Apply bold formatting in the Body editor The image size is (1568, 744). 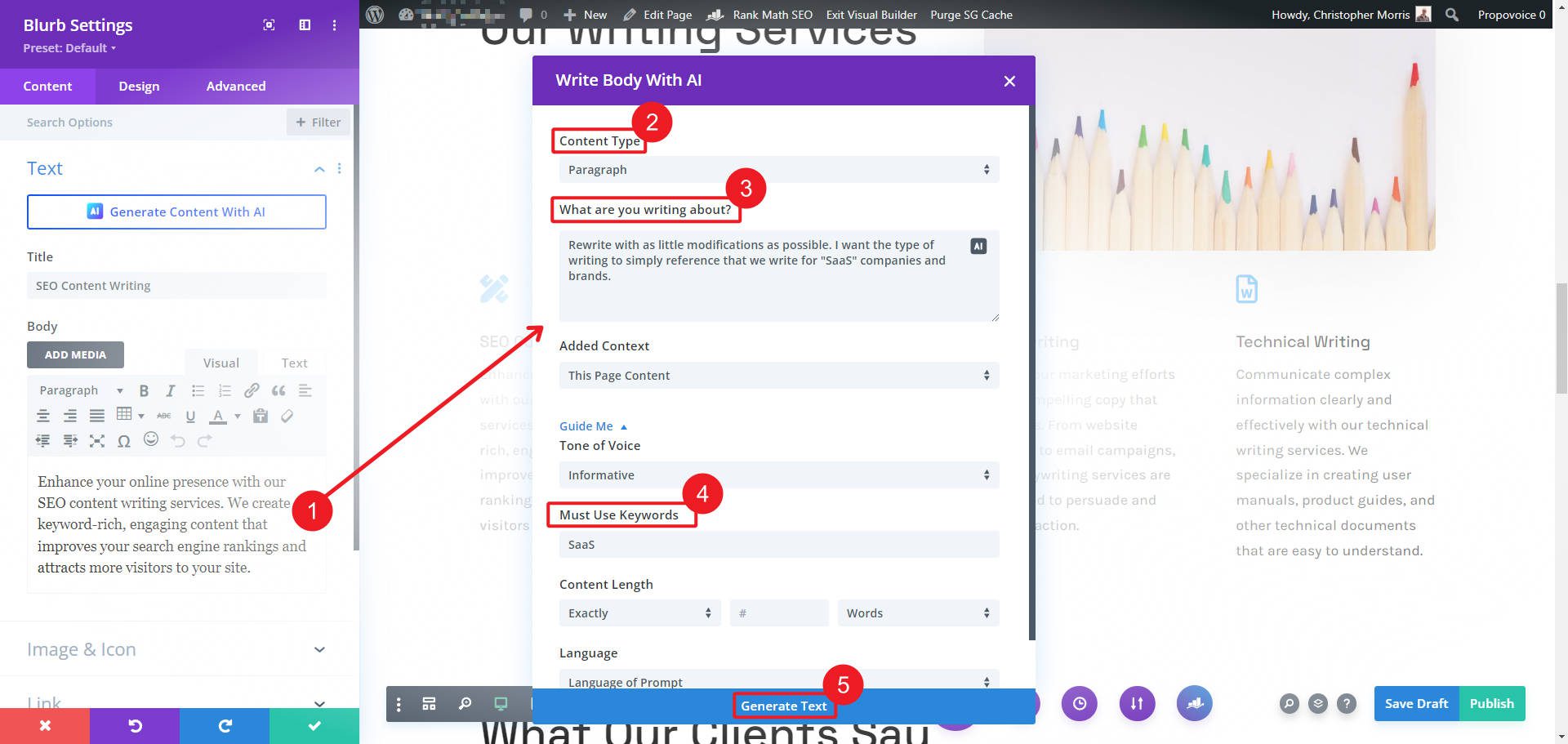145,390
